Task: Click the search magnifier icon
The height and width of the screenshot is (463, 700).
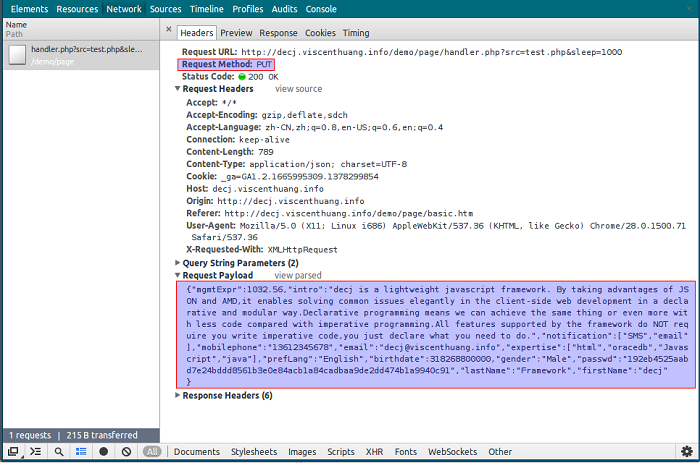Action: click(x=58, y=451)
